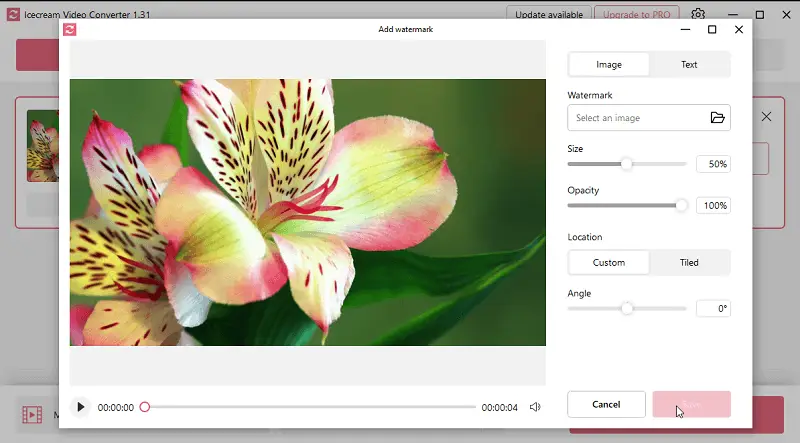The width and height of the screenshot is (800, 443).
Task: Select Custom watermark location
Action: 609,263
